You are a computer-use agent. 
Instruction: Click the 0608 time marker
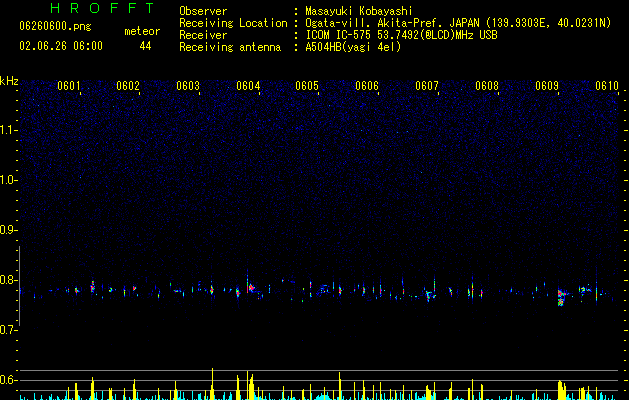pyautogui.click(x=487, y=86)
